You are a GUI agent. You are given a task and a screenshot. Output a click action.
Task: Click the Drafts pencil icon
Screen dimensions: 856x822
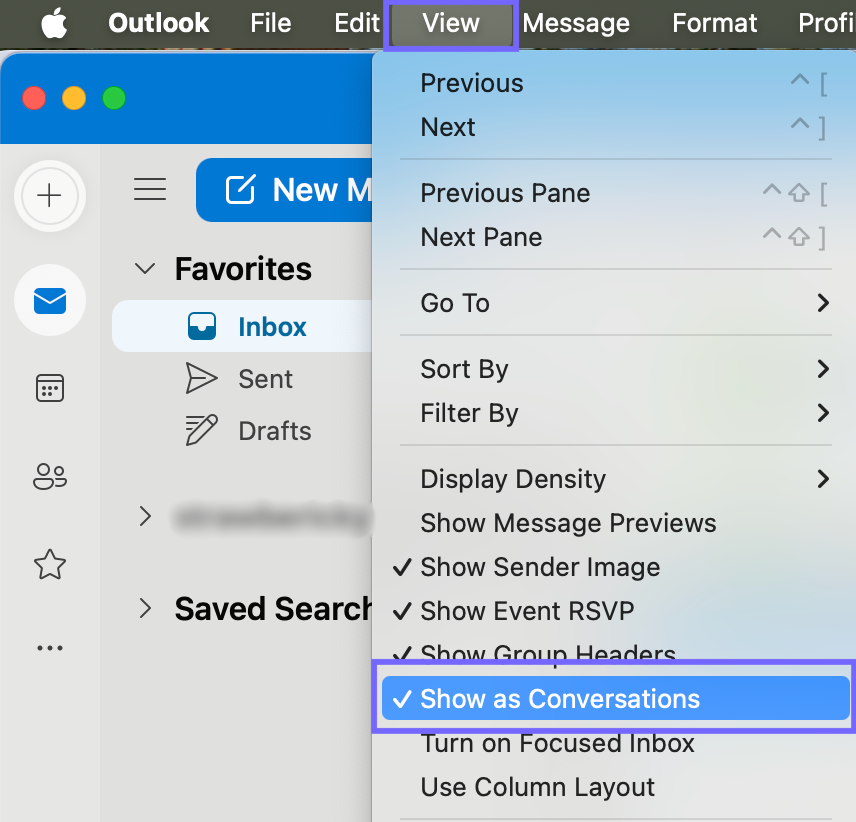201,430
